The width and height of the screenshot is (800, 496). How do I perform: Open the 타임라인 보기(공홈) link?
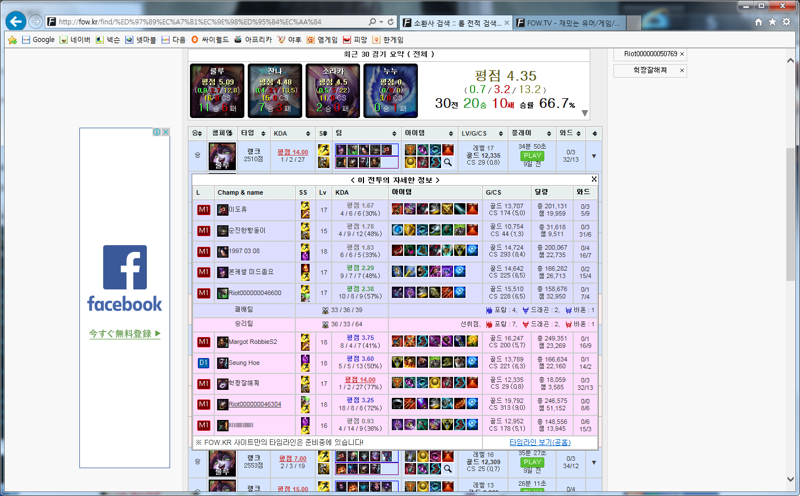(x=540, y=442)
